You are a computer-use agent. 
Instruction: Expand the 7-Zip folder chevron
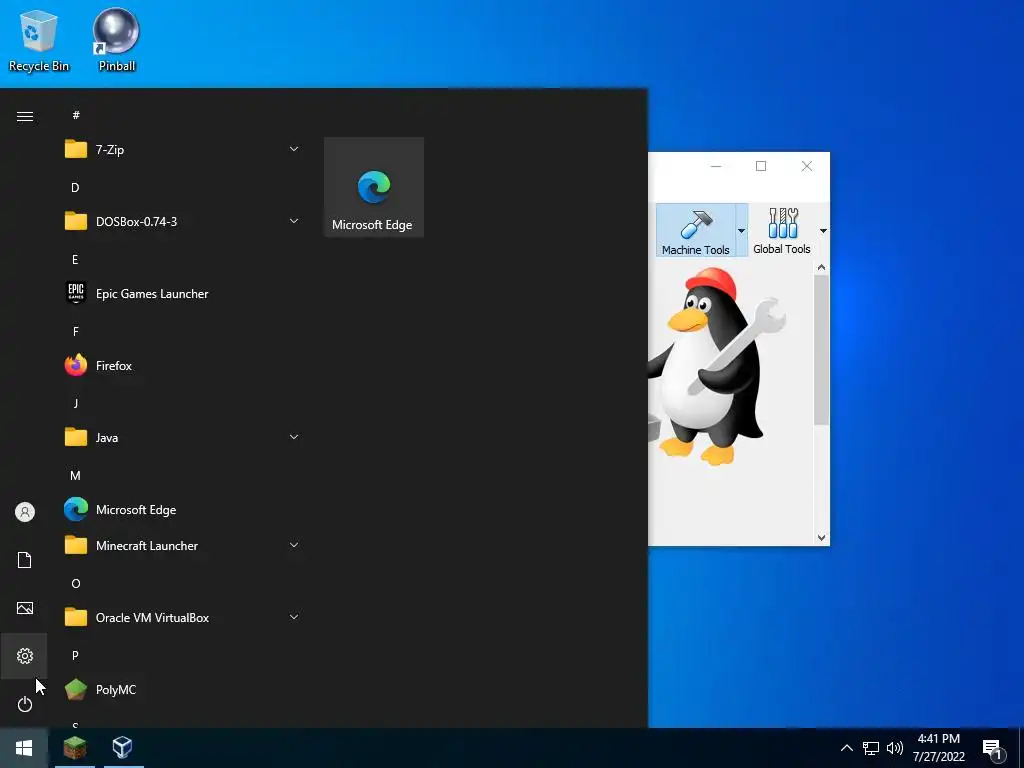(294, 150)
